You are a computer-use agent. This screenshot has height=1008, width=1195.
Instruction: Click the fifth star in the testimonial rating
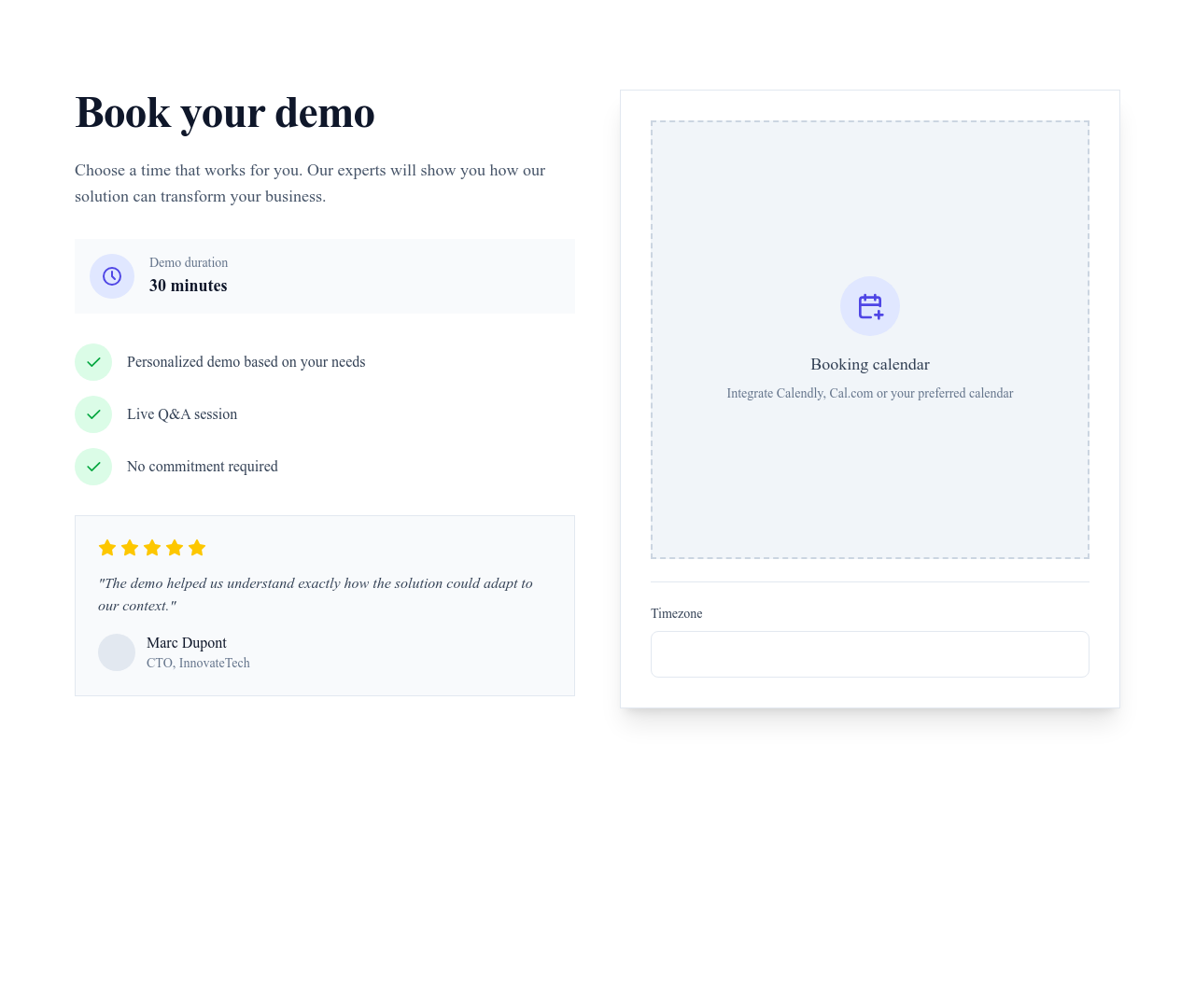pyautogui.click(x=197, y=548)
